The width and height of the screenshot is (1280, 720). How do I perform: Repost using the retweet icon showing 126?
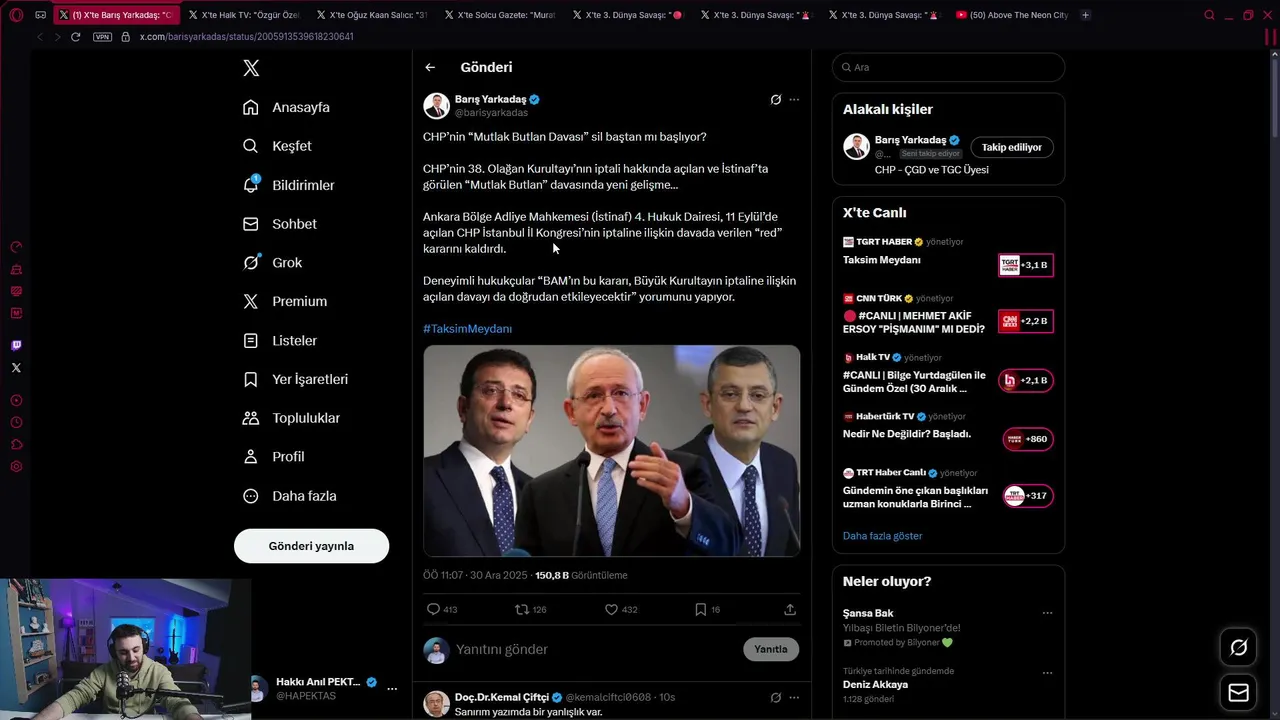coord(521,609)
